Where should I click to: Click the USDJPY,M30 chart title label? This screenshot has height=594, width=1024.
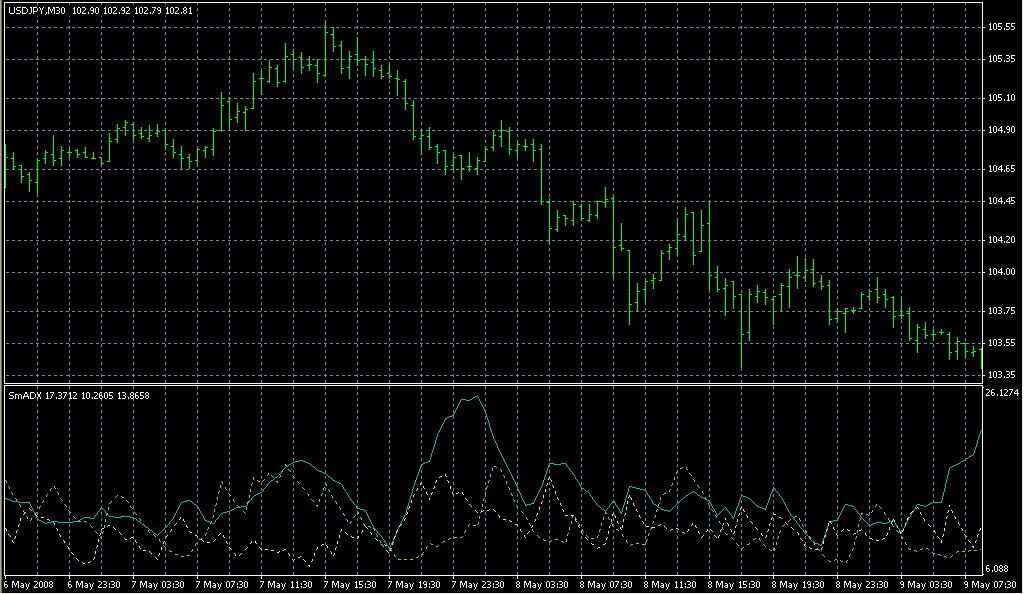point(36,10)
